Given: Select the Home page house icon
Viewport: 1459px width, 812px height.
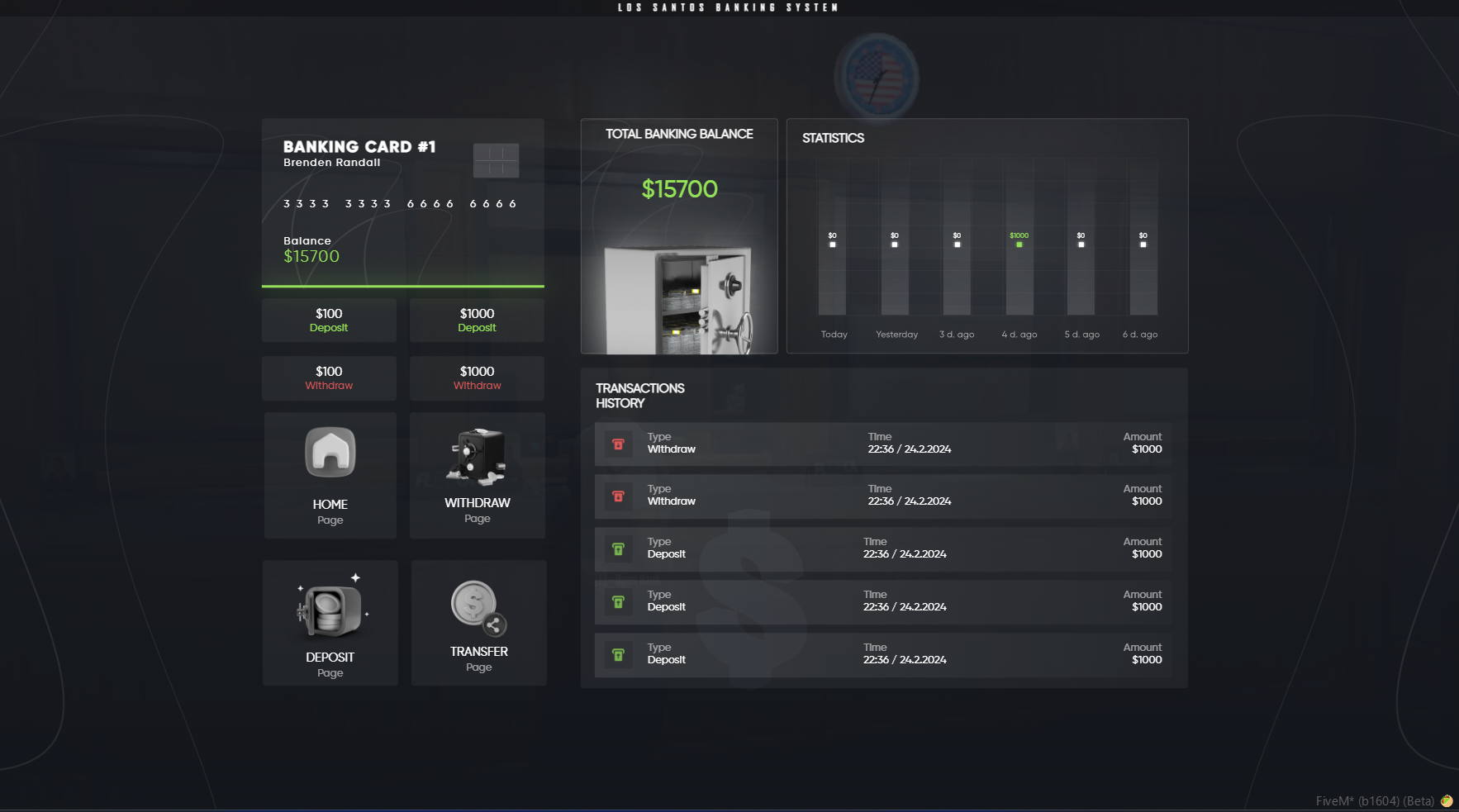Looking at the screenshot, I should [330, 453].
